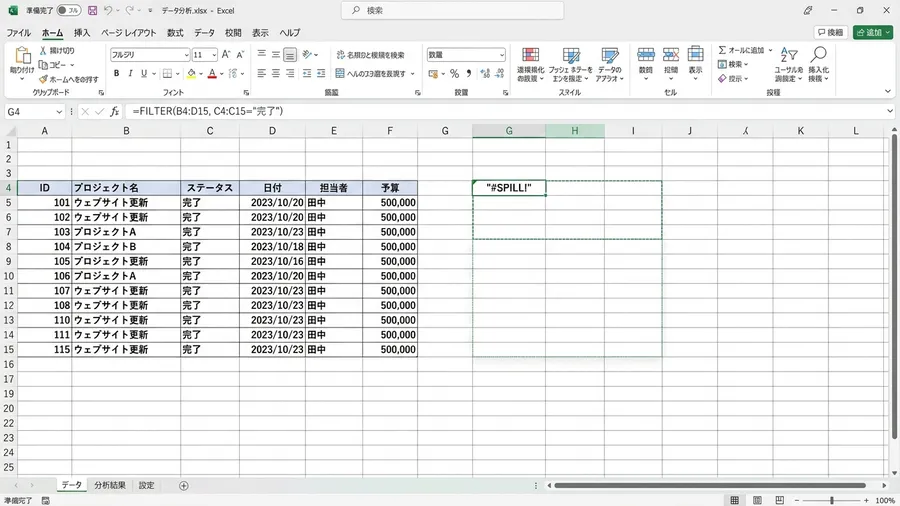Image resolution: width=900 pixels, height=506 pixels.
Task: Switch to the ページレイアウト tab
Action: point(129,33)
